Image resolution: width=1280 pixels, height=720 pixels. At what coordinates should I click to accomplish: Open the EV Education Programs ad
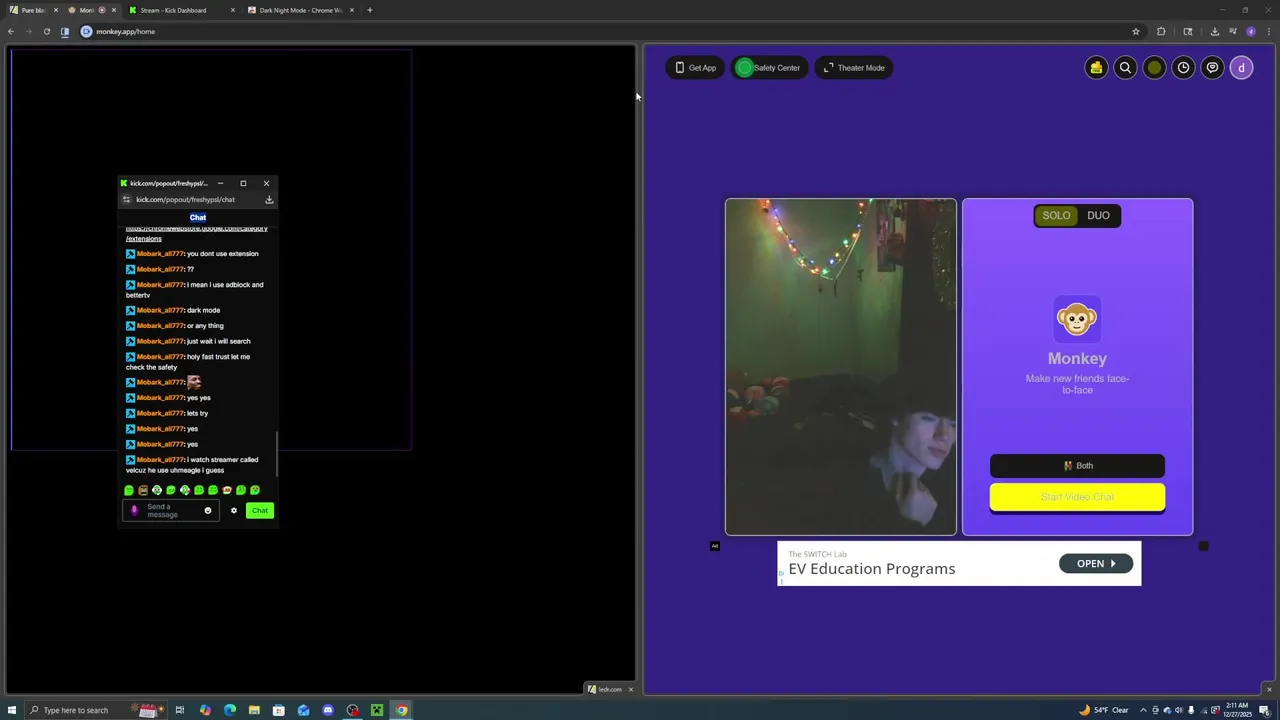[959, 563]
